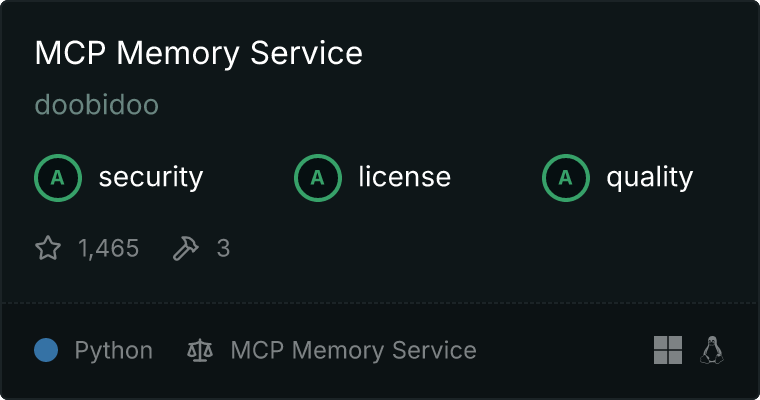The width and height of the screenshot is (760, 400).
Task: Click the letter A inside quality badge
Action: click(566, 178)
